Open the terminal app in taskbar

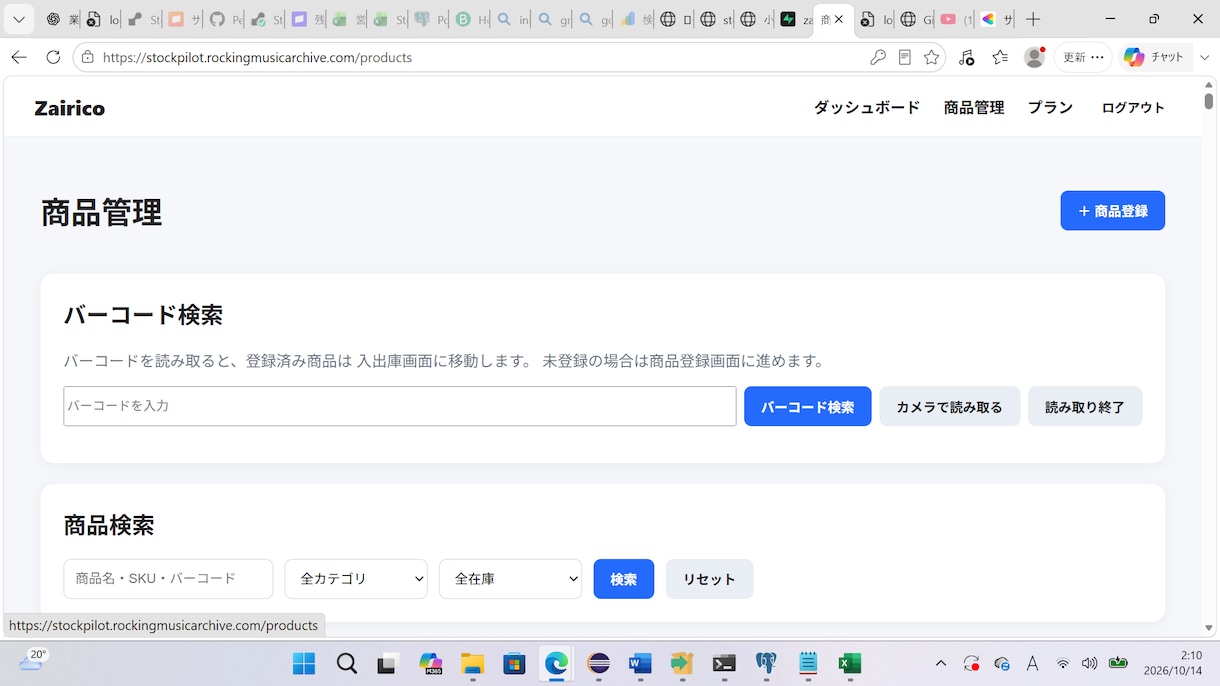[724, 663]
